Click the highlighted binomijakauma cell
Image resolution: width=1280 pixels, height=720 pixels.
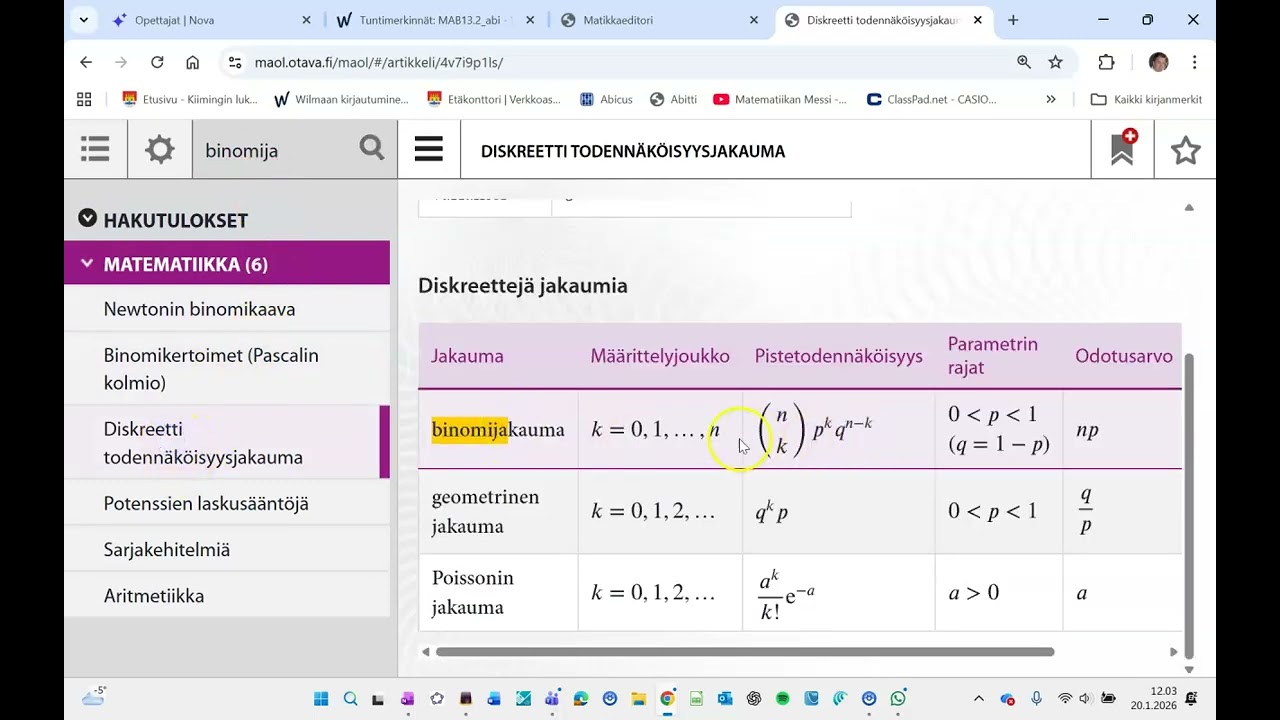[498, 429]
